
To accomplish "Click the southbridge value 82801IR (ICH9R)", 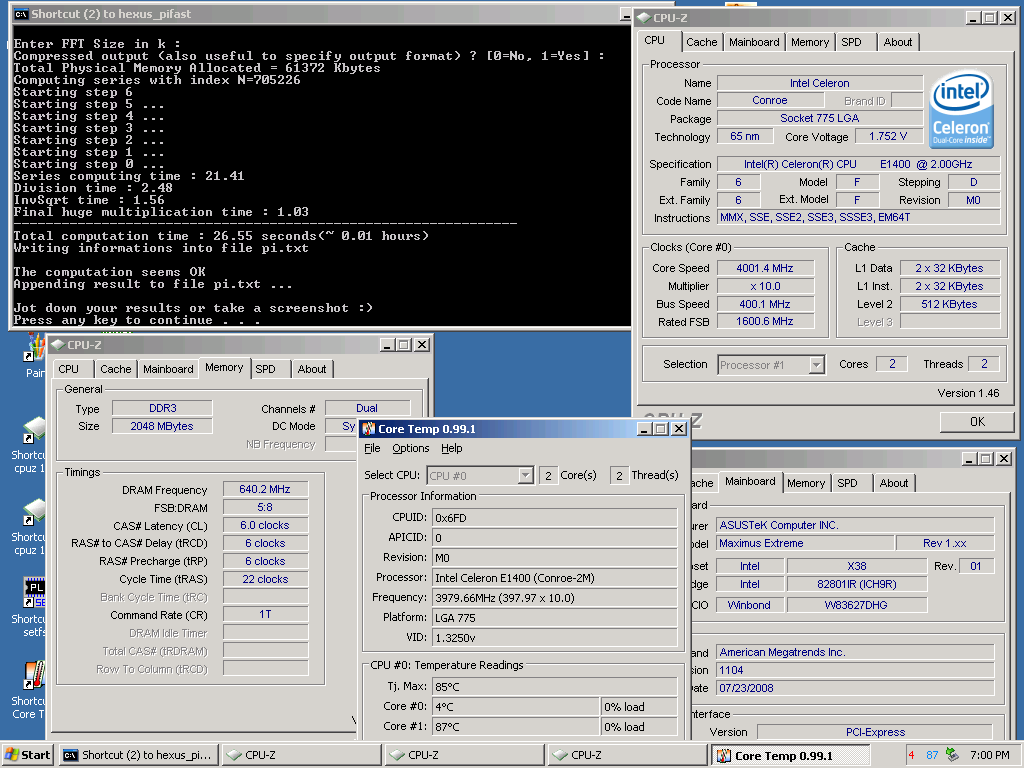I will coord(856,584).
